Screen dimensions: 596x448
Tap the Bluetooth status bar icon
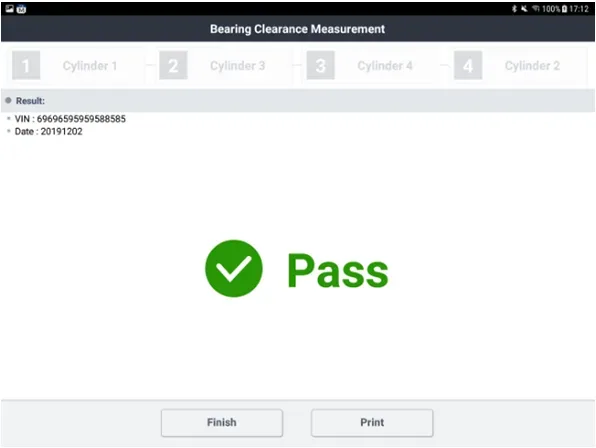point(514,9)
